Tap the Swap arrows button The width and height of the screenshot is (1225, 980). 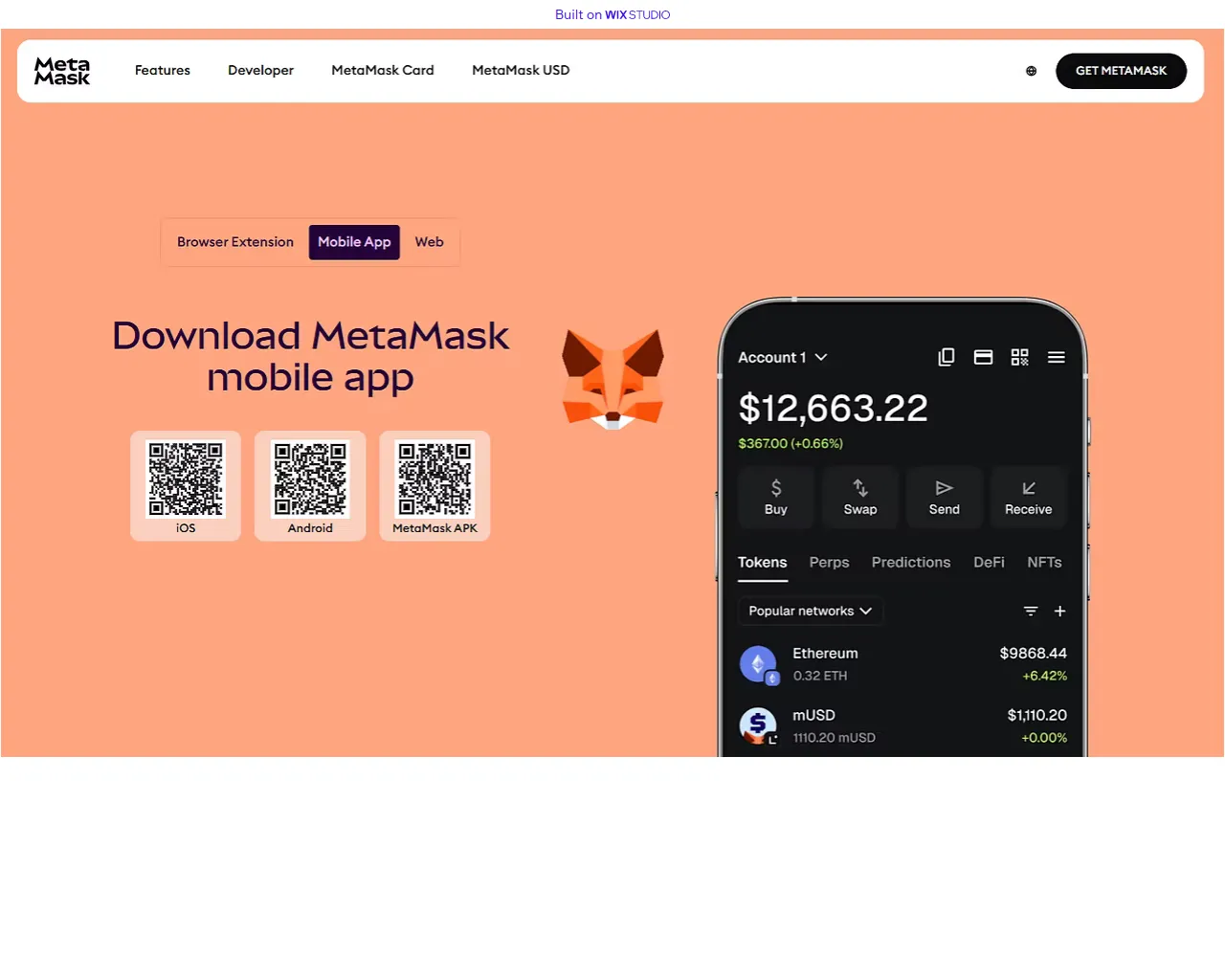(860, 498)
